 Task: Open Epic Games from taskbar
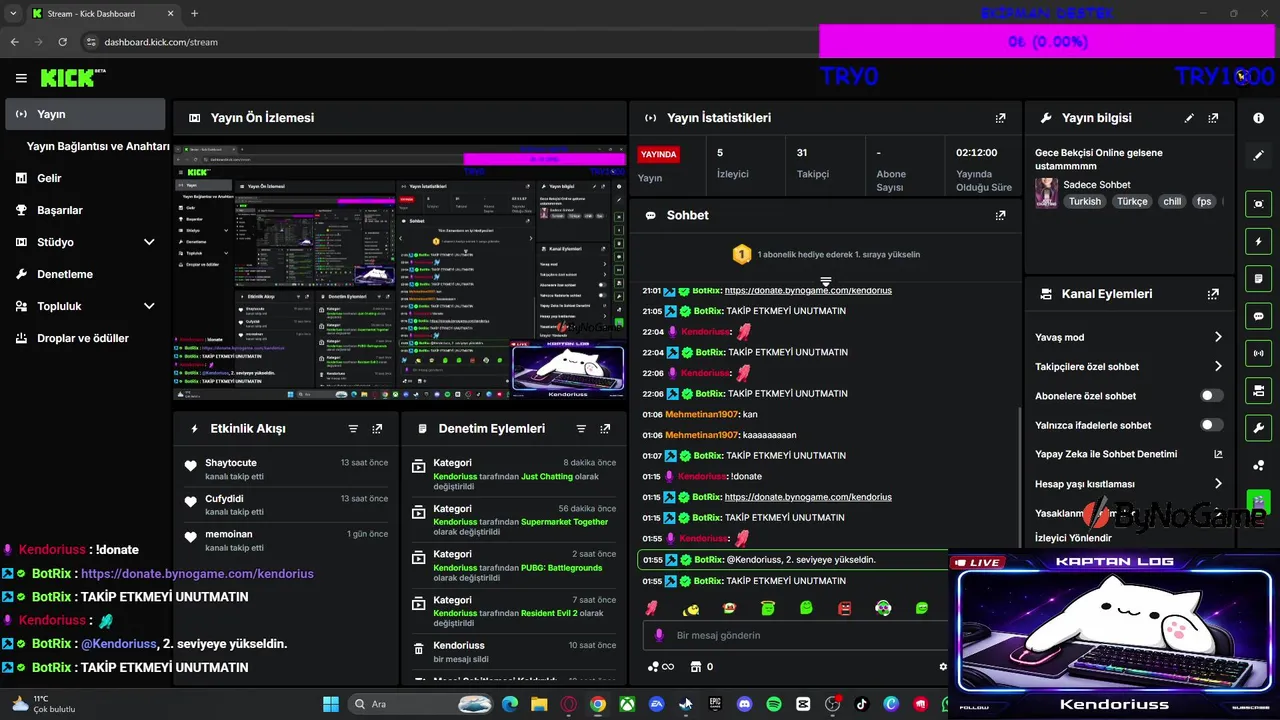click(x=715, y=704)
